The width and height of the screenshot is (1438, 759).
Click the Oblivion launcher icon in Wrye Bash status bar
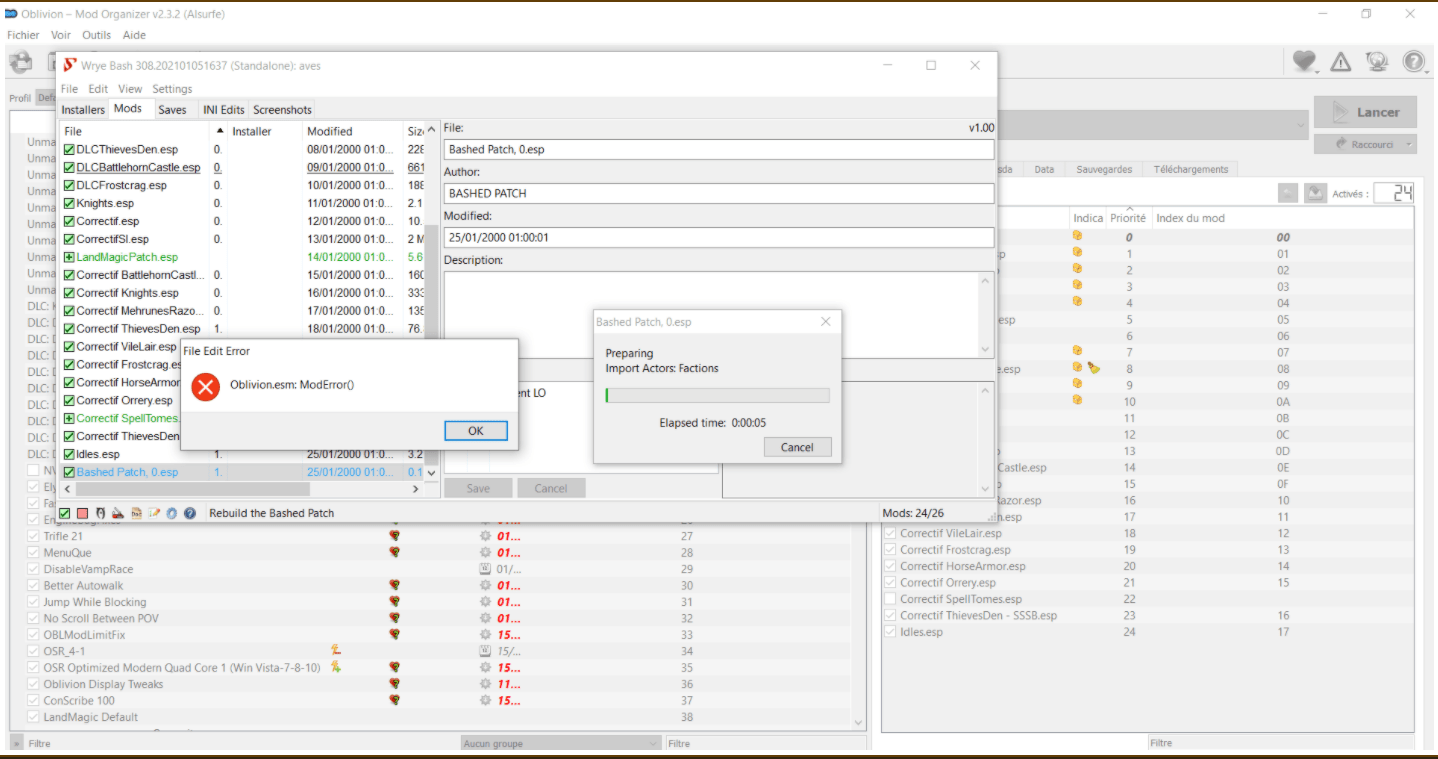(100, 513)
